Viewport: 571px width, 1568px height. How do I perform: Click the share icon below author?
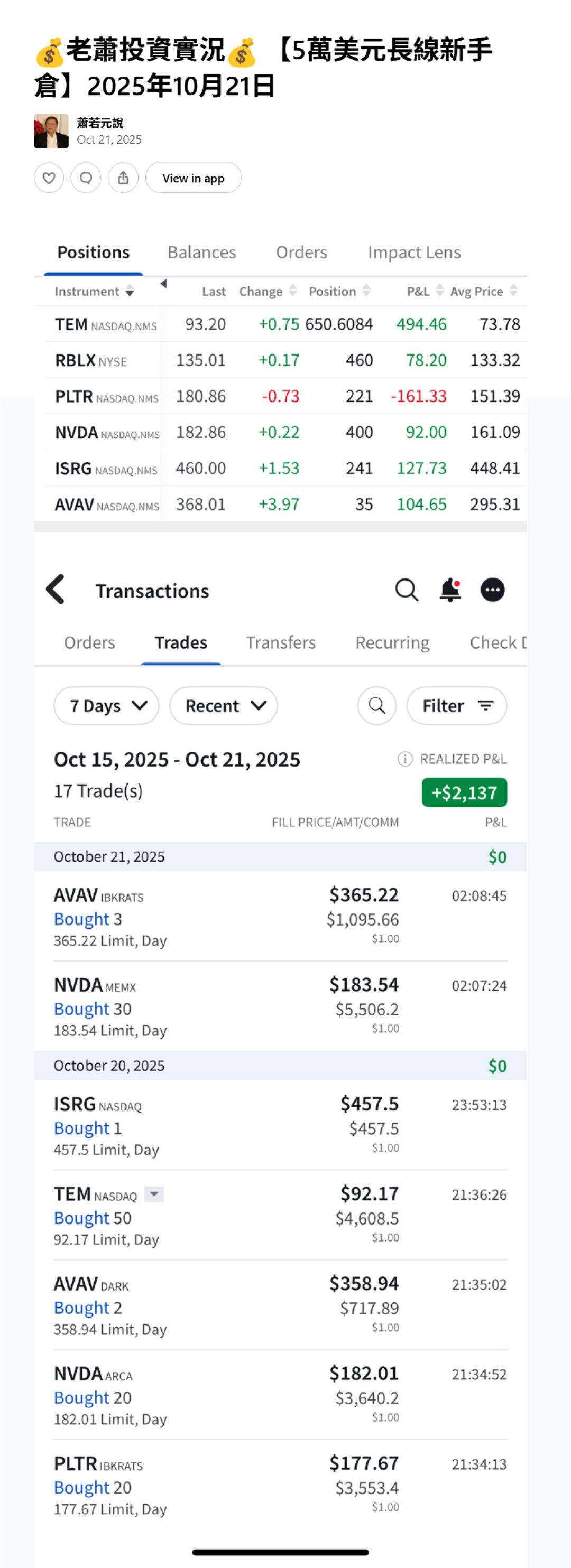(123, 178)
